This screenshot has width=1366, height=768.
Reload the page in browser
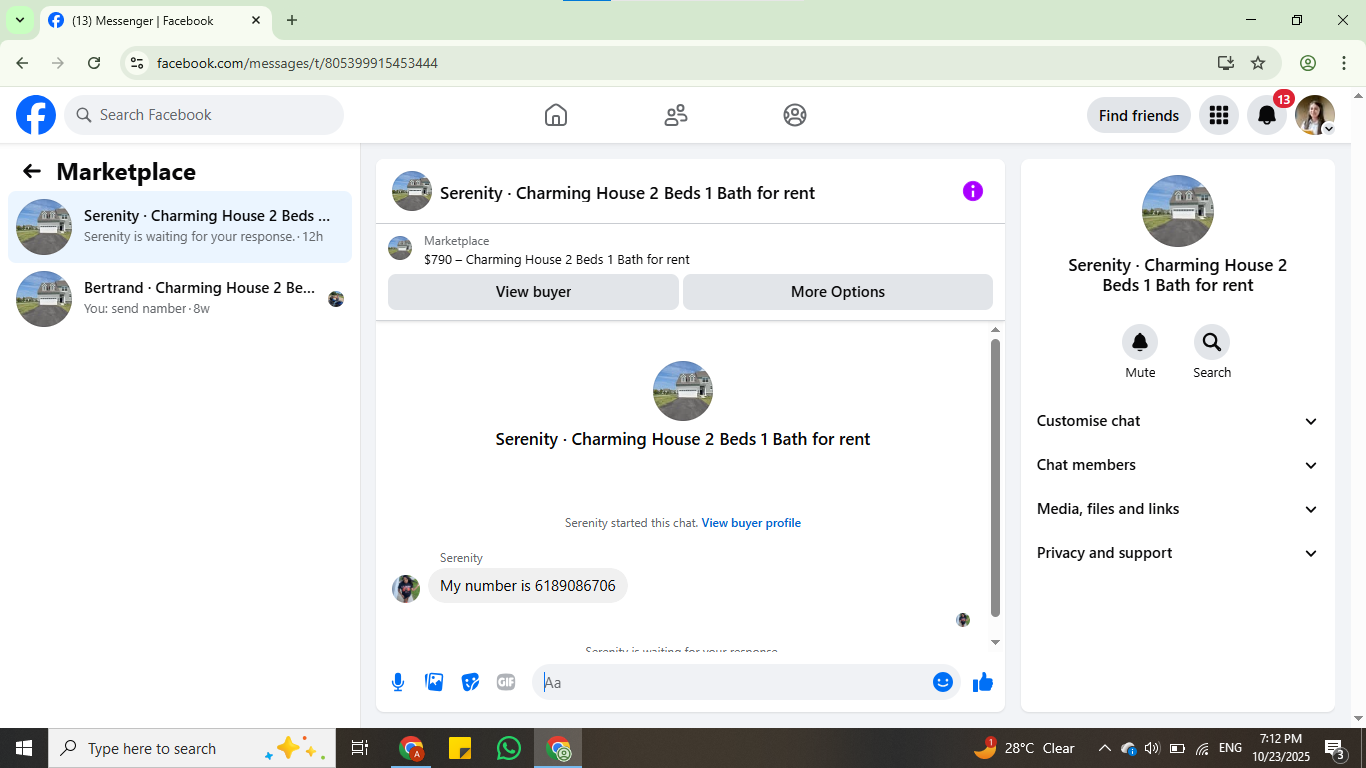[94, 63]
